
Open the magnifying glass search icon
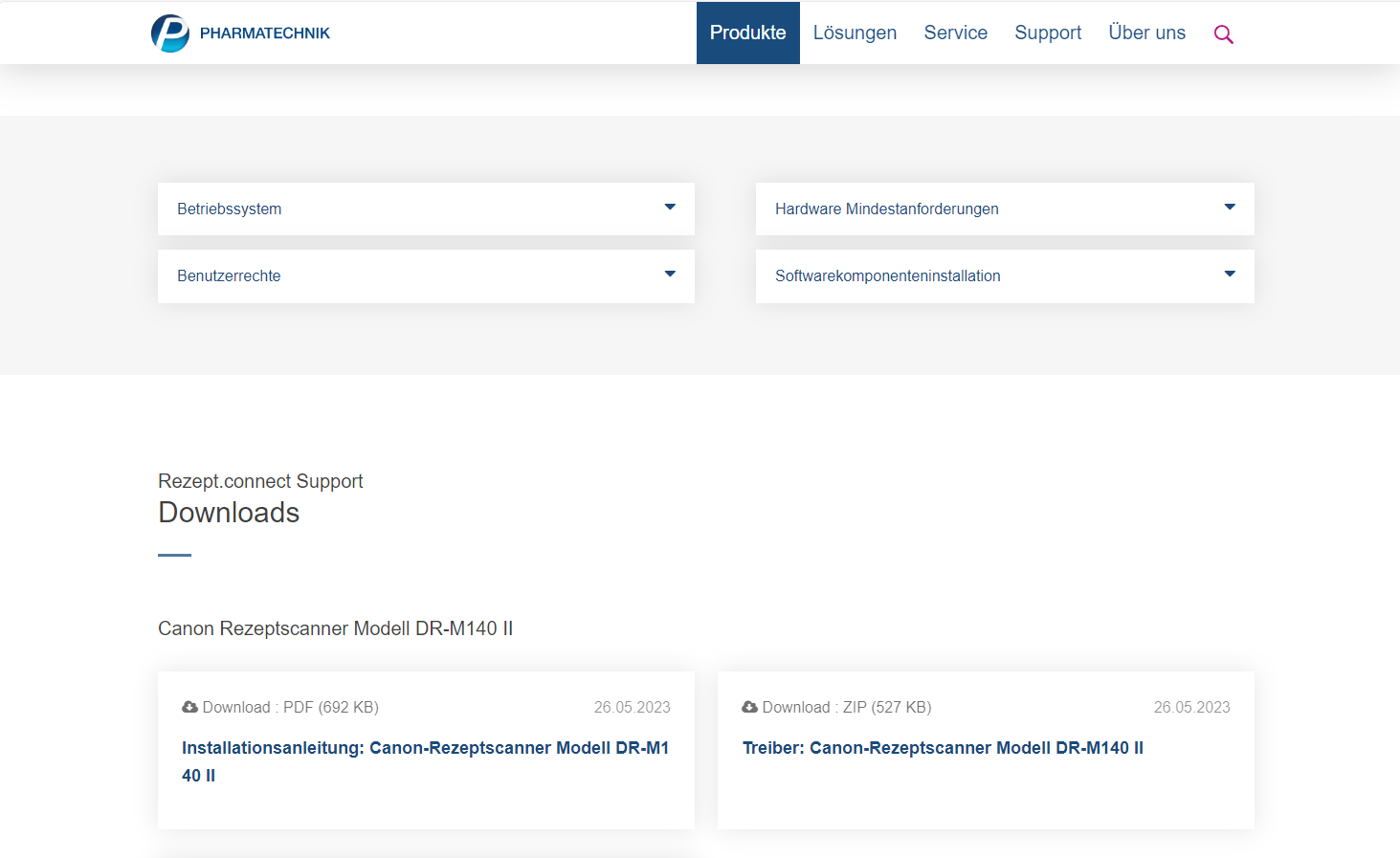click(1223, 34)
